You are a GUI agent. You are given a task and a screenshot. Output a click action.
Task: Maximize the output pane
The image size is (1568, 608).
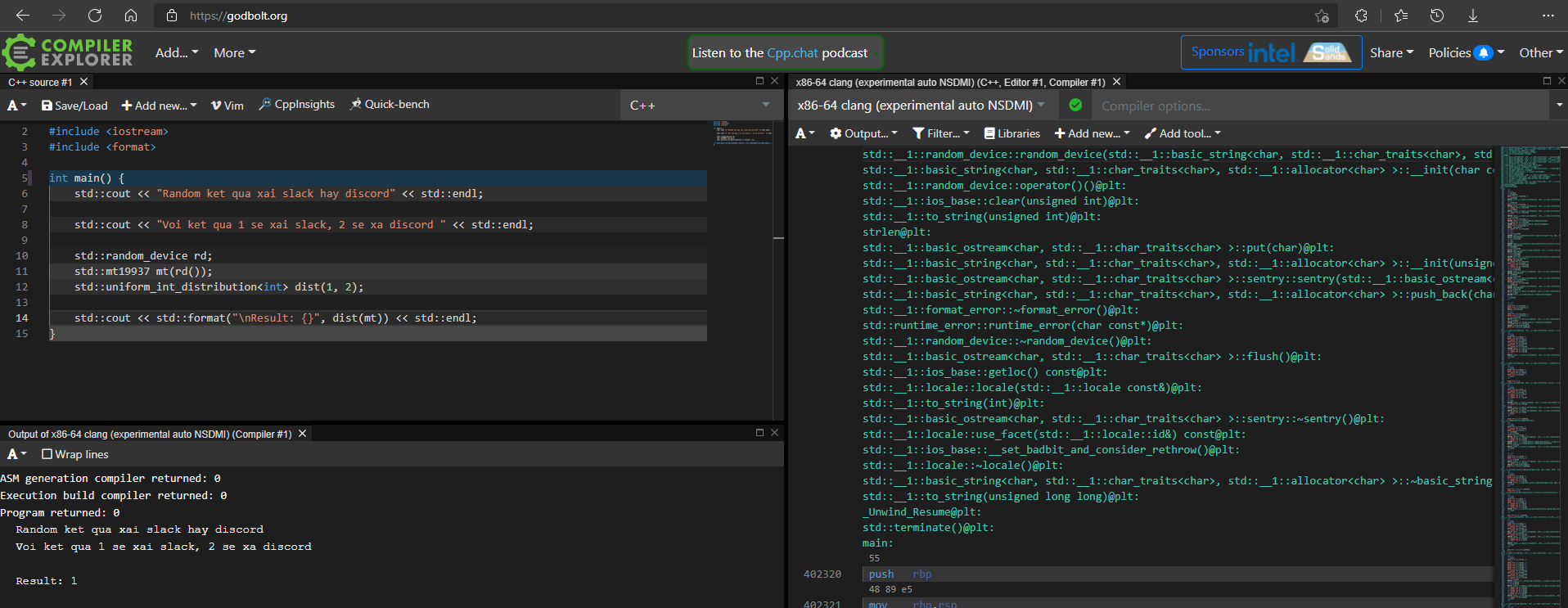(x=759, y=432)
